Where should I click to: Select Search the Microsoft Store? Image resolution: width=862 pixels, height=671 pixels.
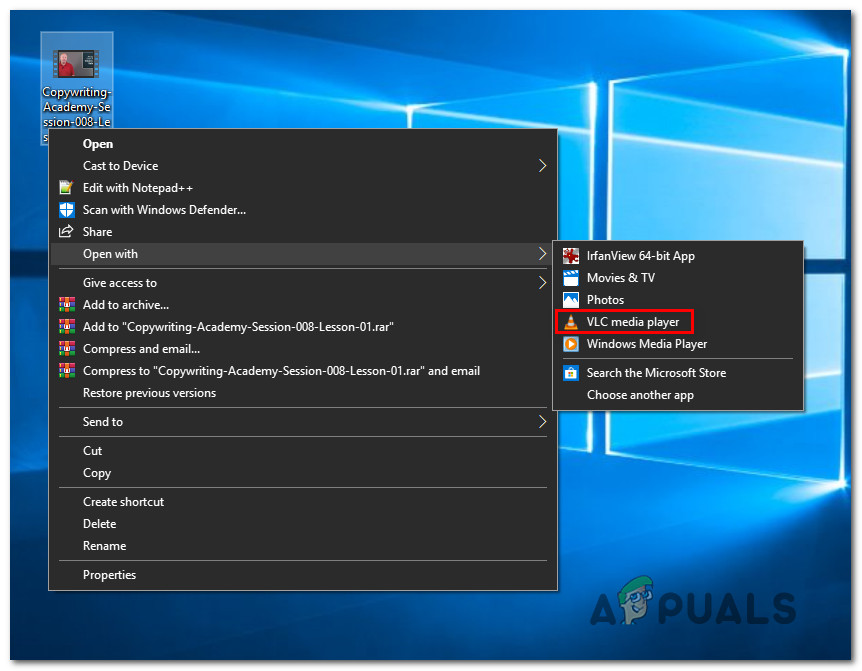click(x=678, y=373)
